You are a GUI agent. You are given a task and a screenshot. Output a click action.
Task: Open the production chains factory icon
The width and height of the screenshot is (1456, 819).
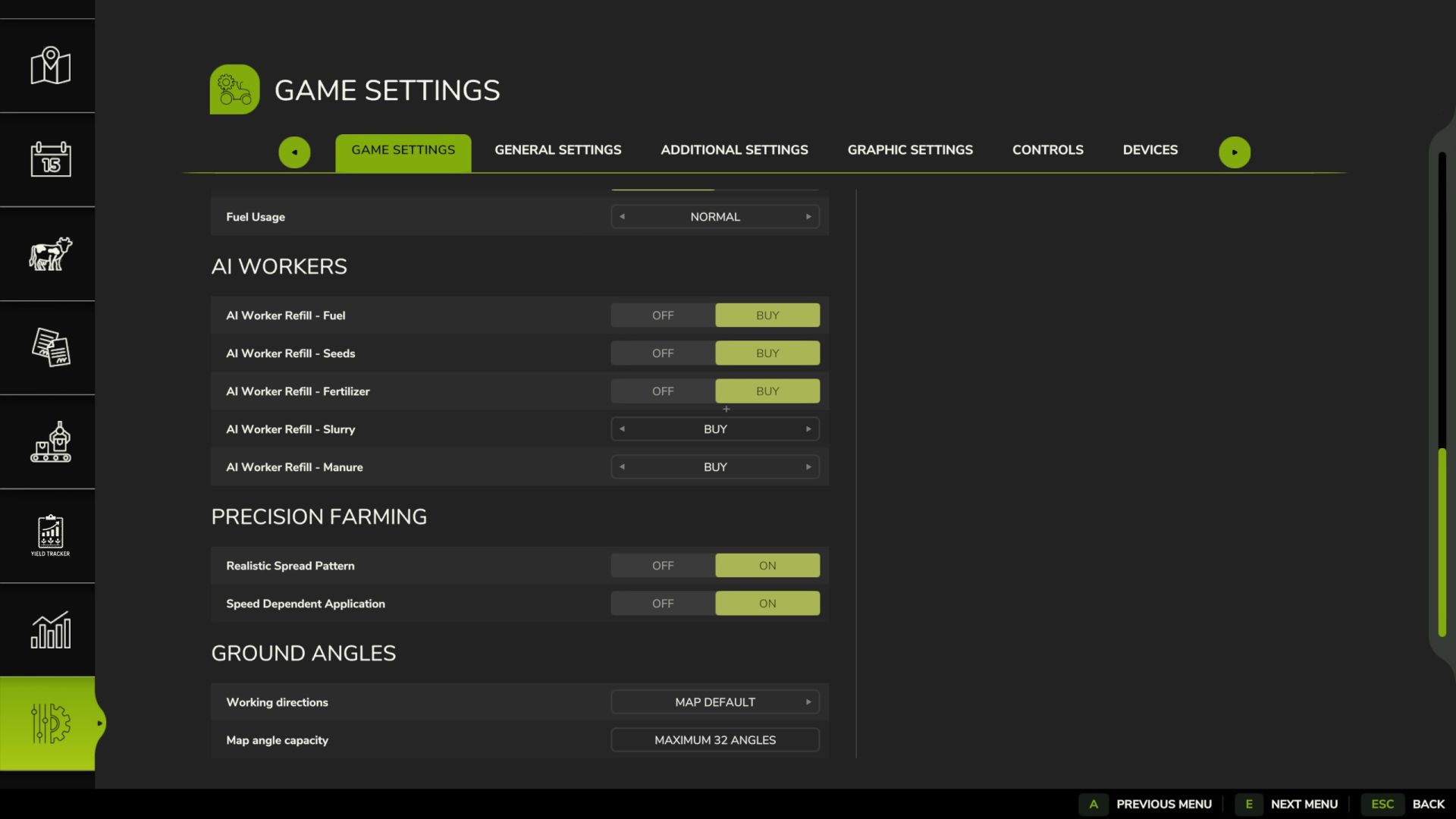(x=50, y=441)
